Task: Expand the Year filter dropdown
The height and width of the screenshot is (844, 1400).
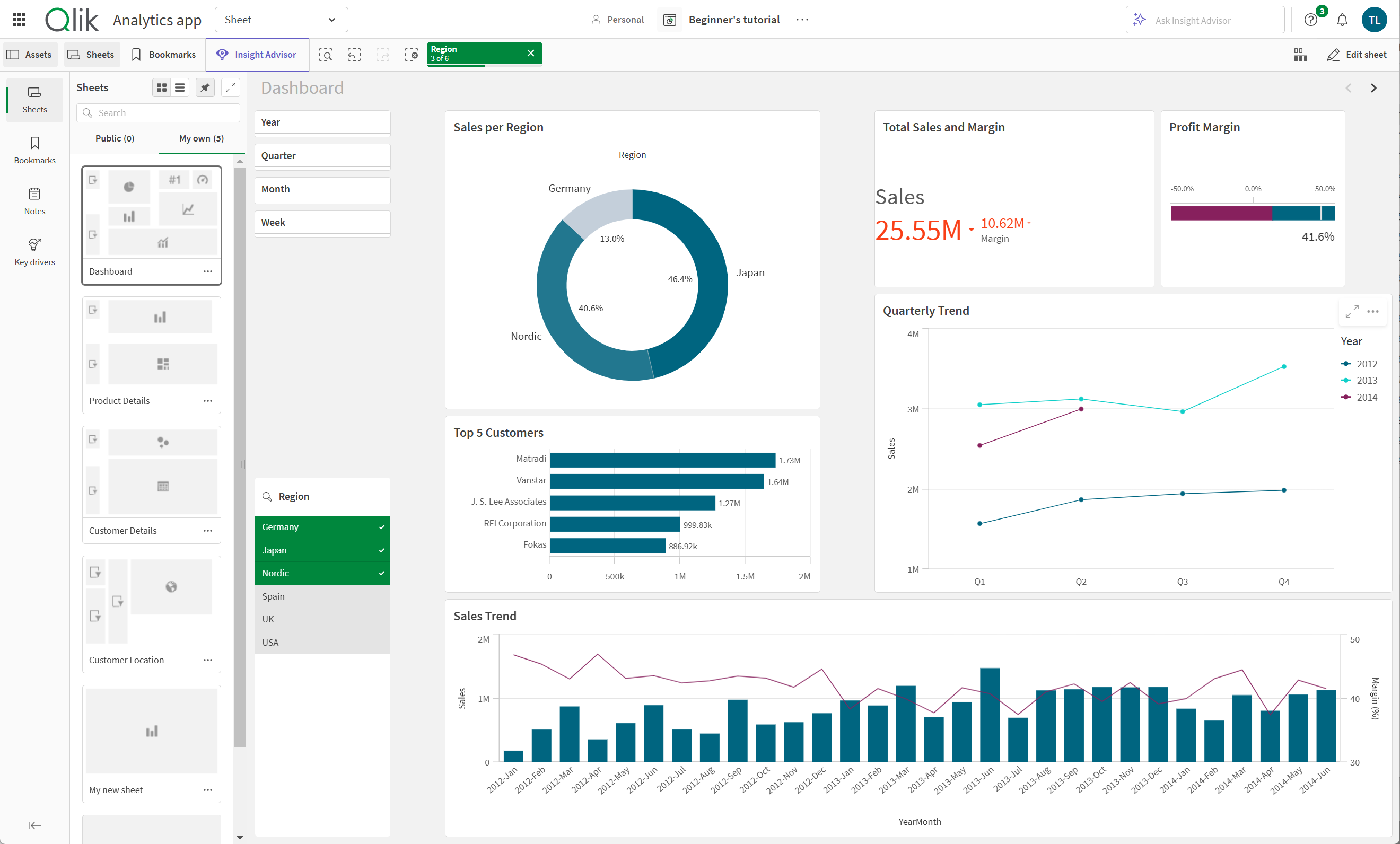Action: tap(323, 122)
